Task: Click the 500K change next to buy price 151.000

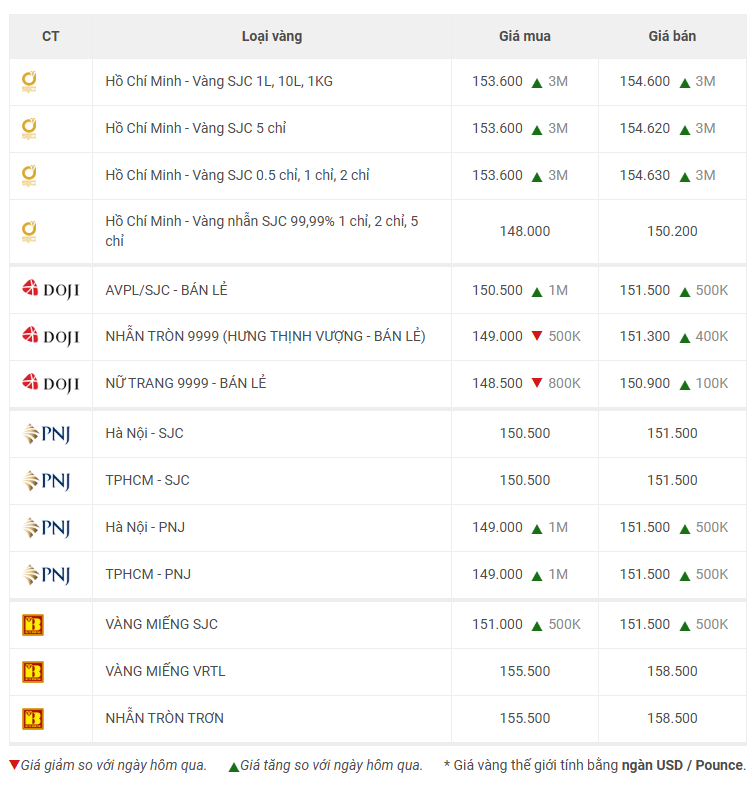Action: (564, 624)
